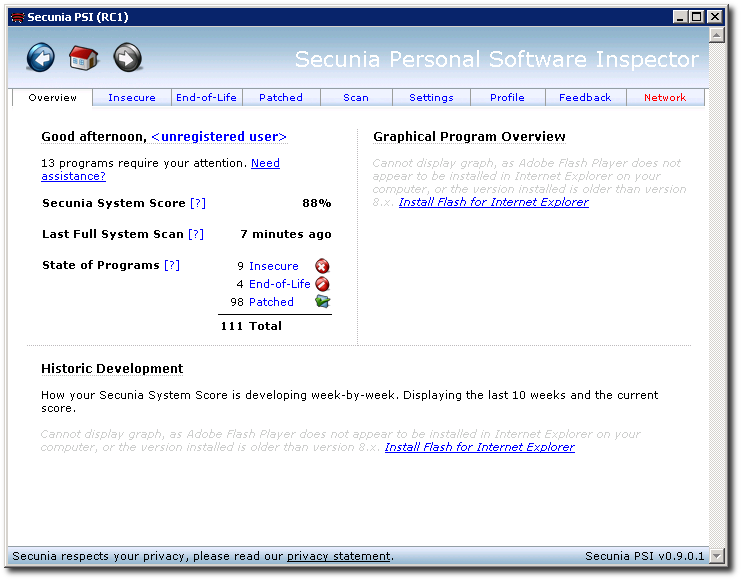Open the Scan tab
Image resolution: width=741 pixels, height=580 pixels.
356,97
